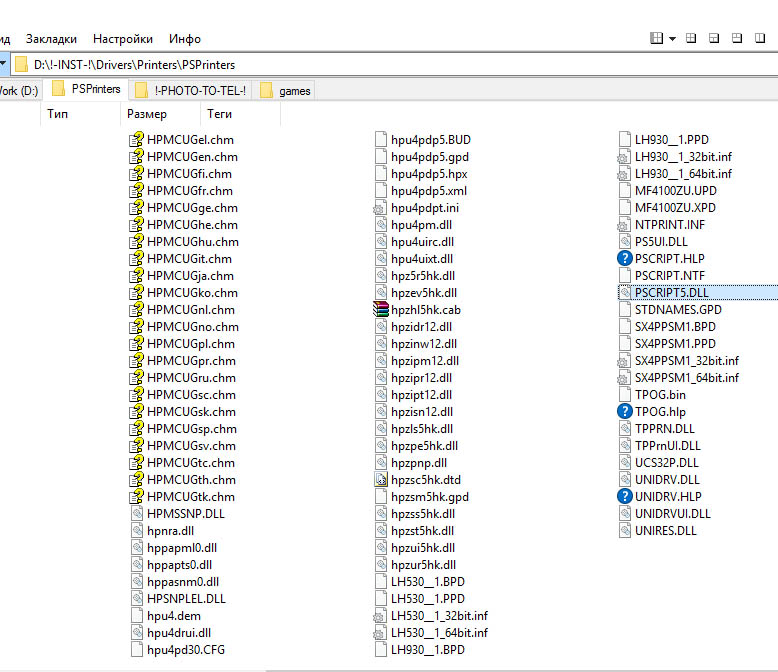Select the file UCS32P.DLL
778x672 pixels.
click(667, 463)
